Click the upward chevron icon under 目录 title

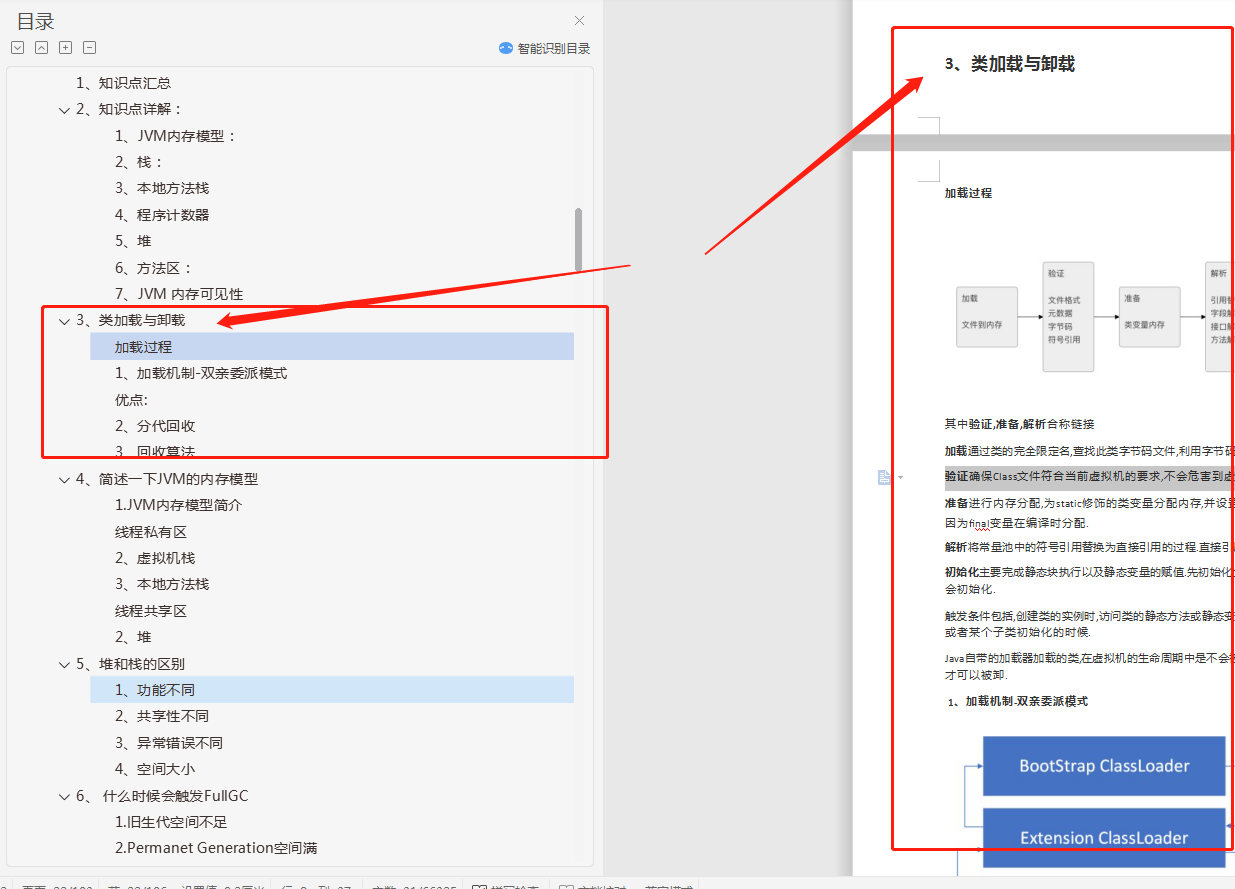coord(41,47)
